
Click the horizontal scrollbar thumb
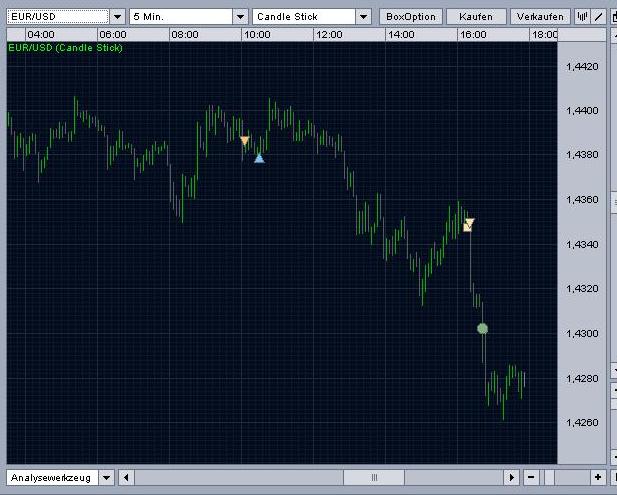[x=374, y=477]
